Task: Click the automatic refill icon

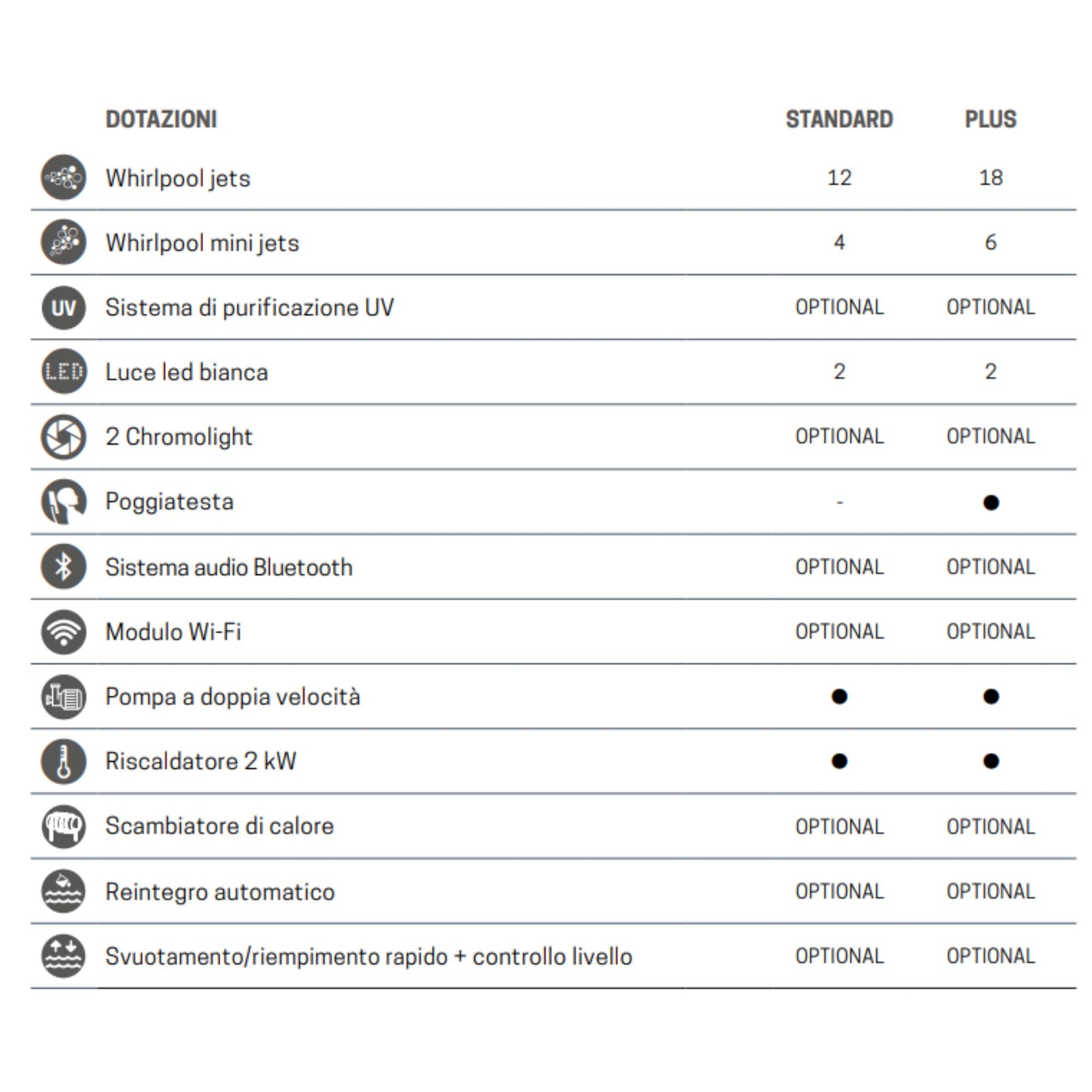Action: pyautogui.click(x=64, y=891)
